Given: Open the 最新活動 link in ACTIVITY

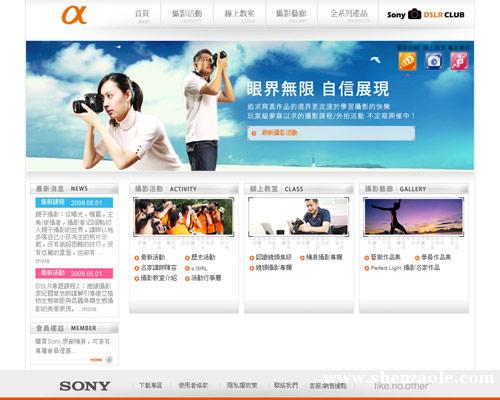Looking at the screenshot, I should pyautogui.click(x=153, y=257).
